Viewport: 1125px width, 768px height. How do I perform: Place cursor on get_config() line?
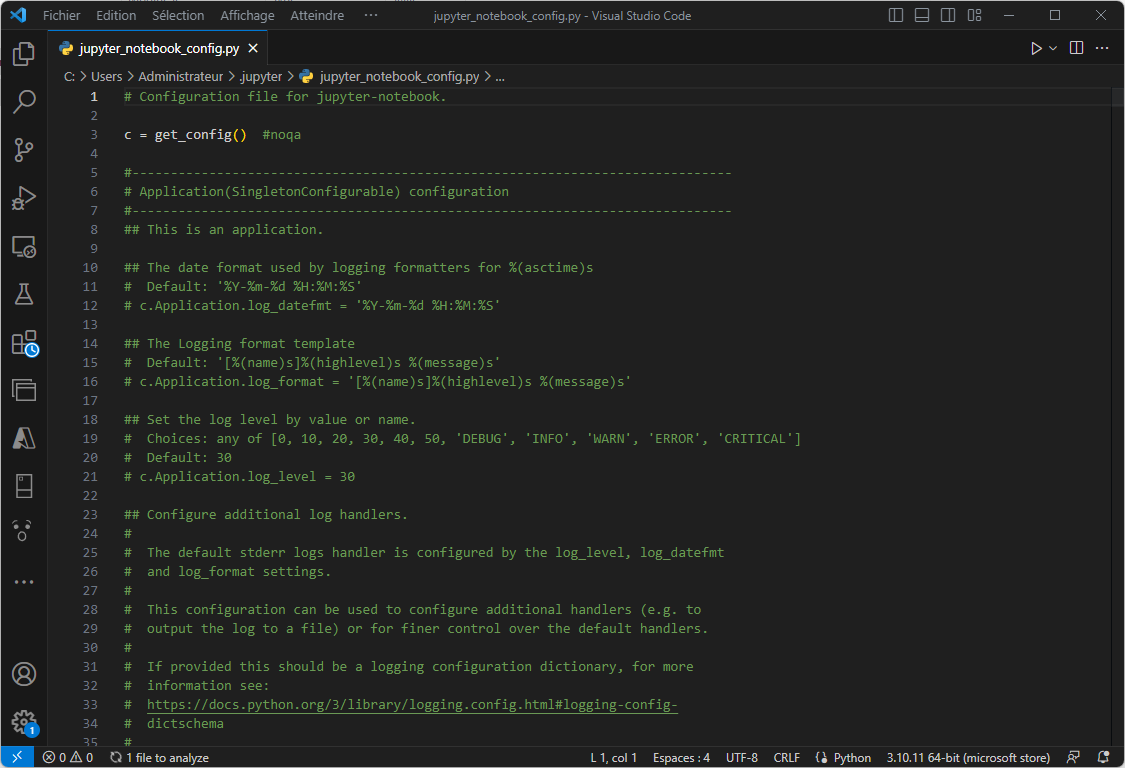[185, 135]
